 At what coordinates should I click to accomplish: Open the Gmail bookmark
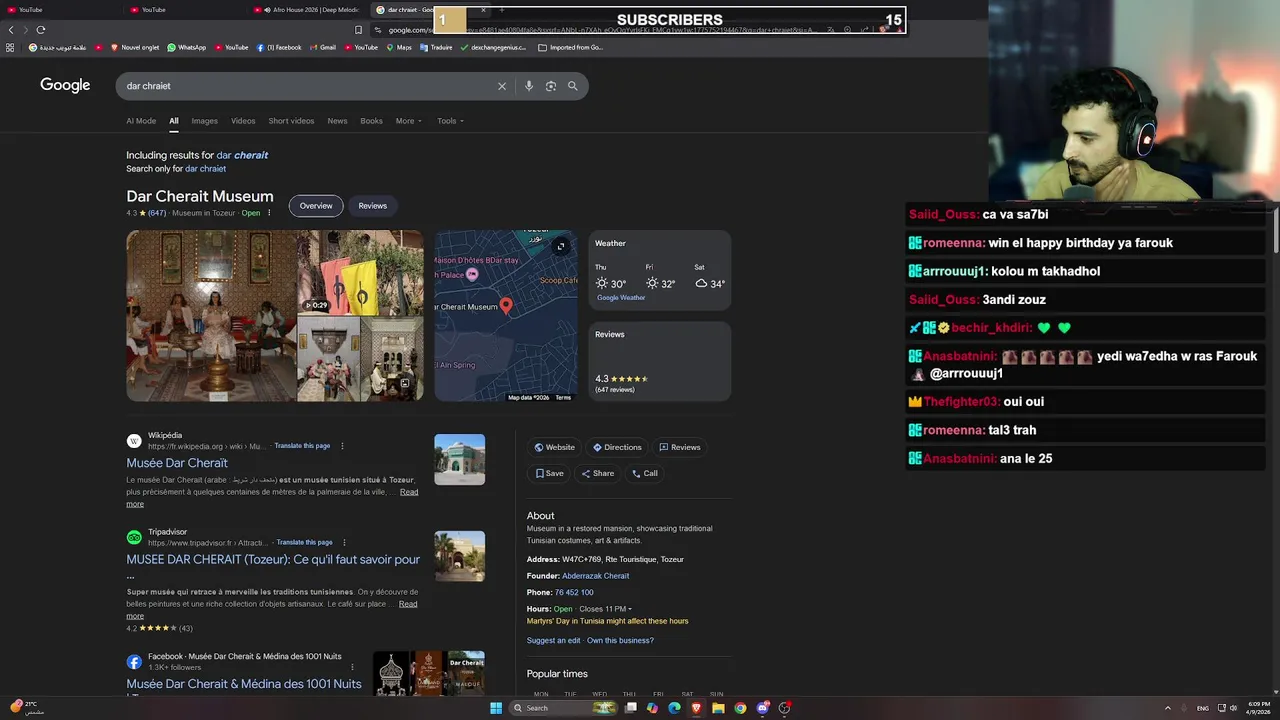322,47
